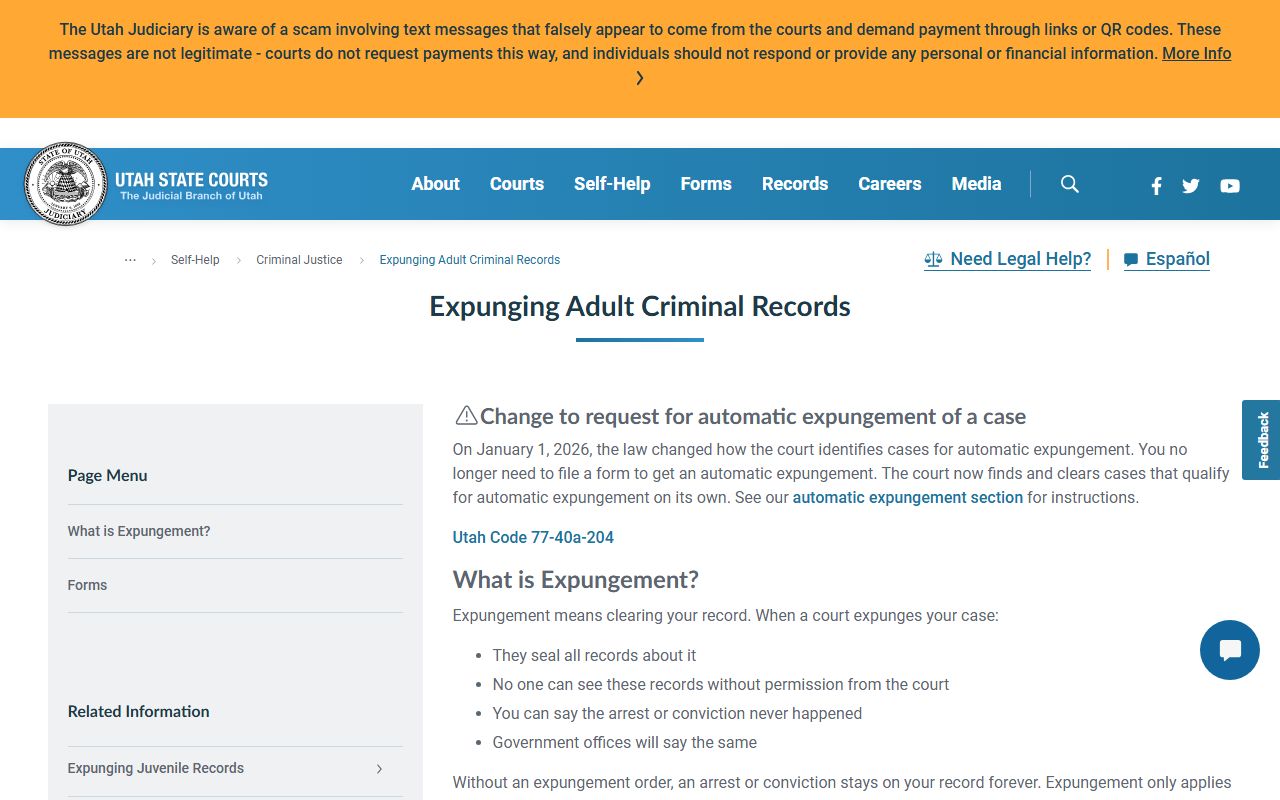Go to Self-Help breadcrumb link
This screenshot has width=1280, height=800.
click(x=195, y=260)
